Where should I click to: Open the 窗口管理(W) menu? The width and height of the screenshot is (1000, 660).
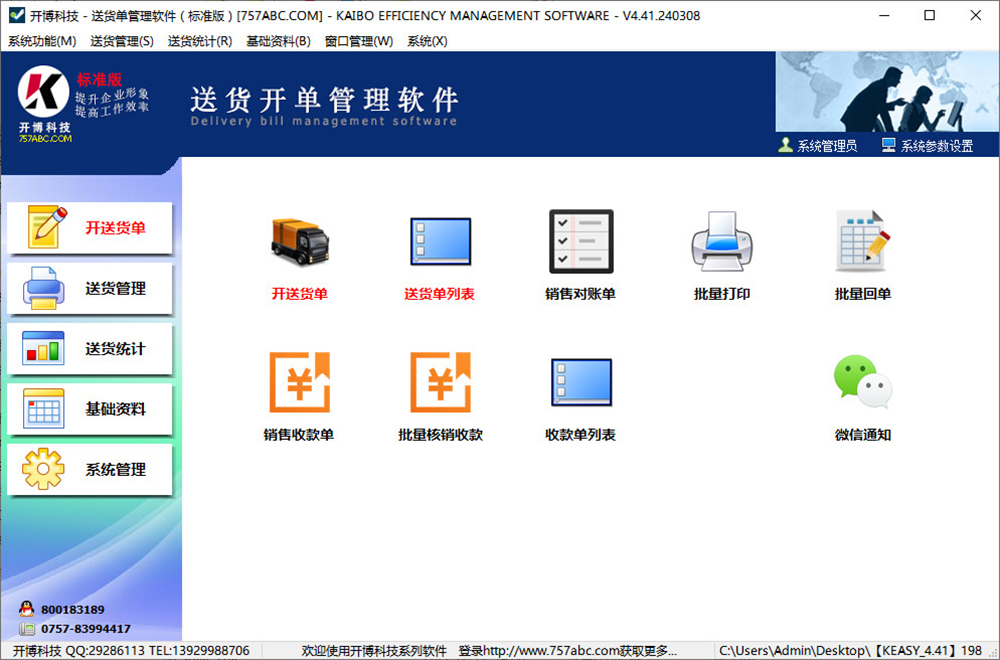(359, 41)
